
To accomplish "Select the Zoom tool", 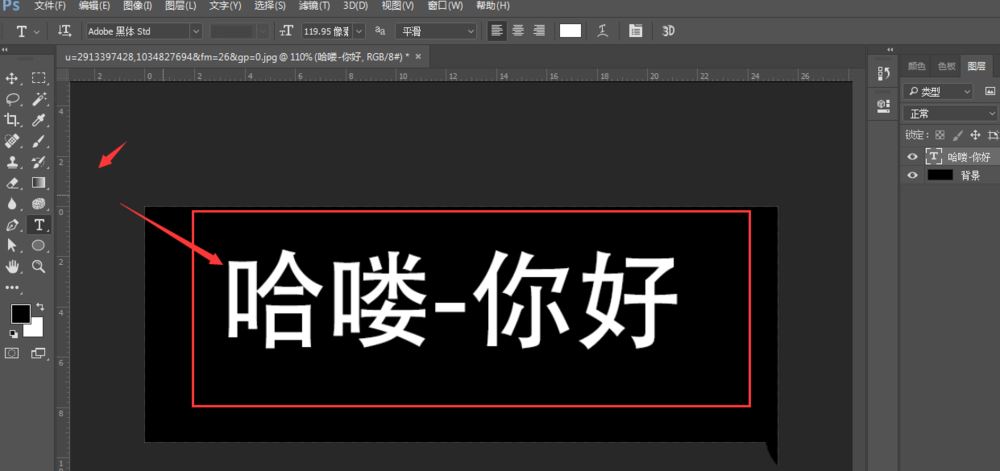I will (39, 266).
